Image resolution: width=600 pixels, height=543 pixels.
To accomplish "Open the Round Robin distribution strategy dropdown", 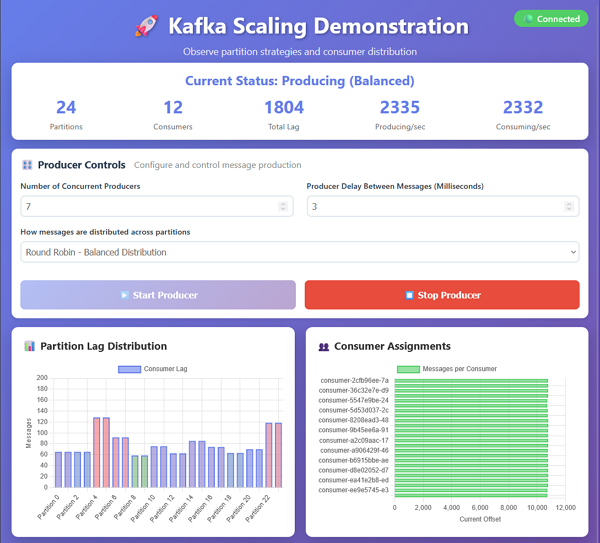I will pyautogui.click(x=299, y=252).
